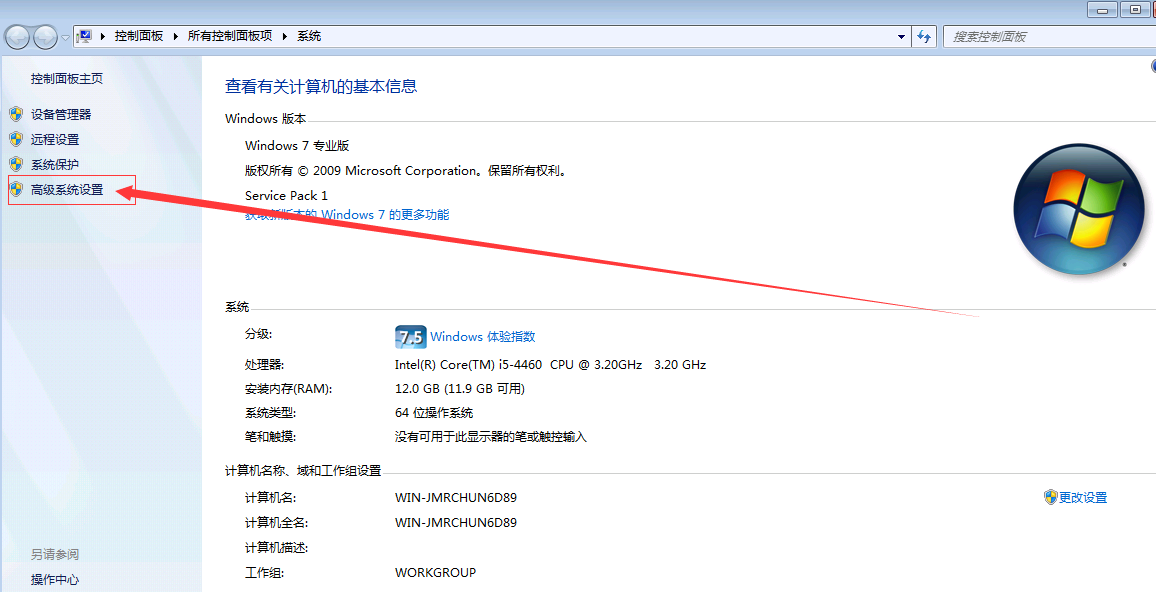Open Windows Experience Index (Windows 体验指数) link
Image resolution: width=1156 pixels, height=592 pixels.
pos(483,337)
